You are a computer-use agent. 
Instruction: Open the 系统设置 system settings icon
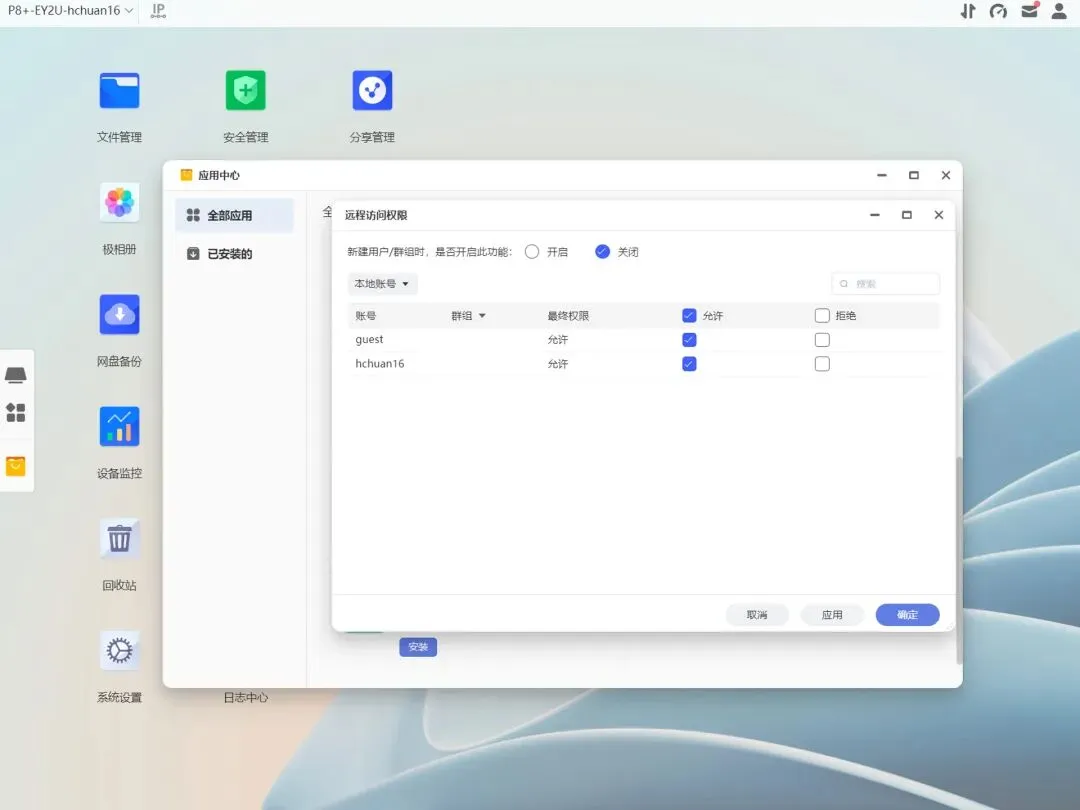119,651
